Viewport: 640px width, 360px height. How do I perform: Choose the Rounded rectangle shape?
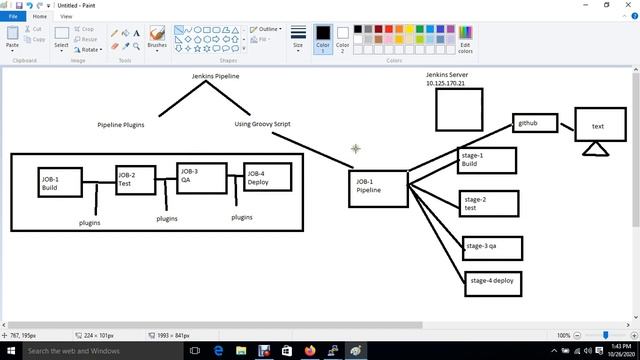pos(216,30)
